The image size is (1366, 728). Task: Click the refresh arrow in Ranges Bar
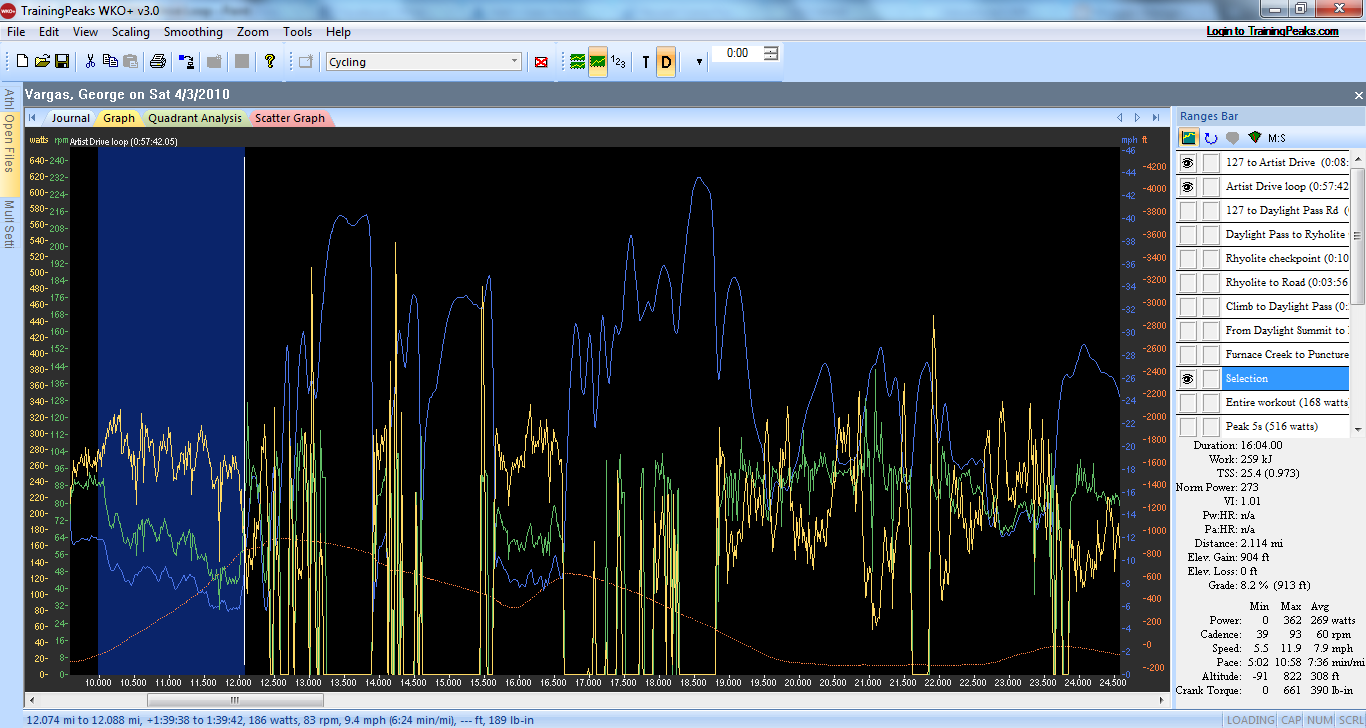[x=1211, y=138]
